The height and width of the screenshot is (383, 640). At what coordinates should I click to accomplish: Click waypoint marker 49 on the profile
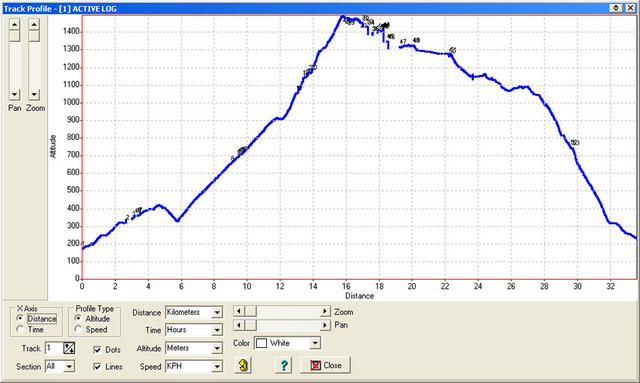[x=416, y=40]
